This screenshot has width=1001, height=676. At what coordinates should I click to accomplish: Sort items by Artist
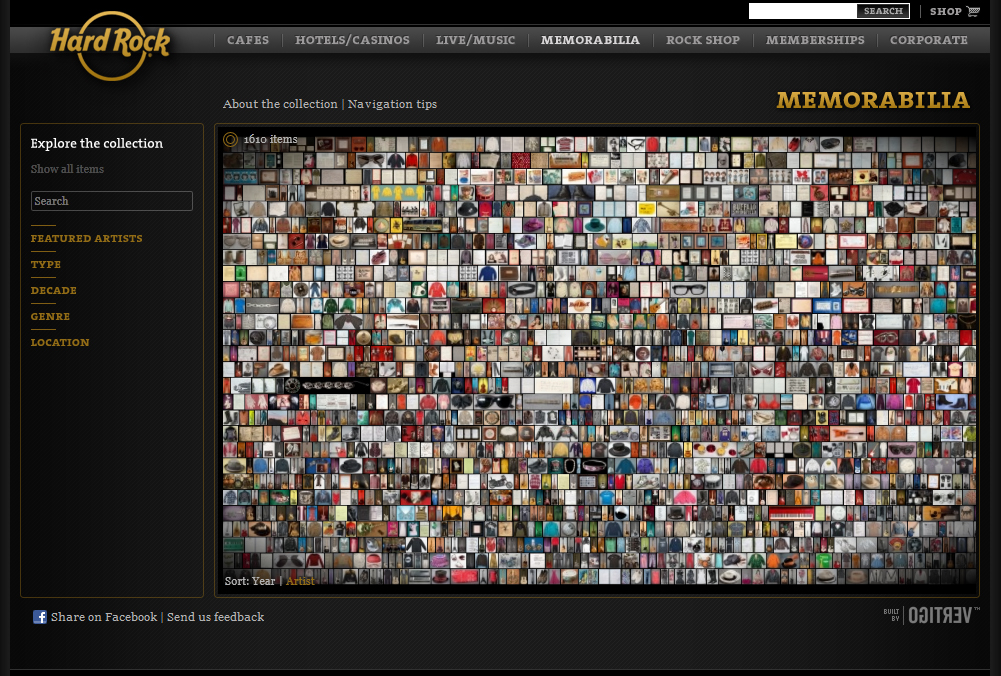coord(300,581)
